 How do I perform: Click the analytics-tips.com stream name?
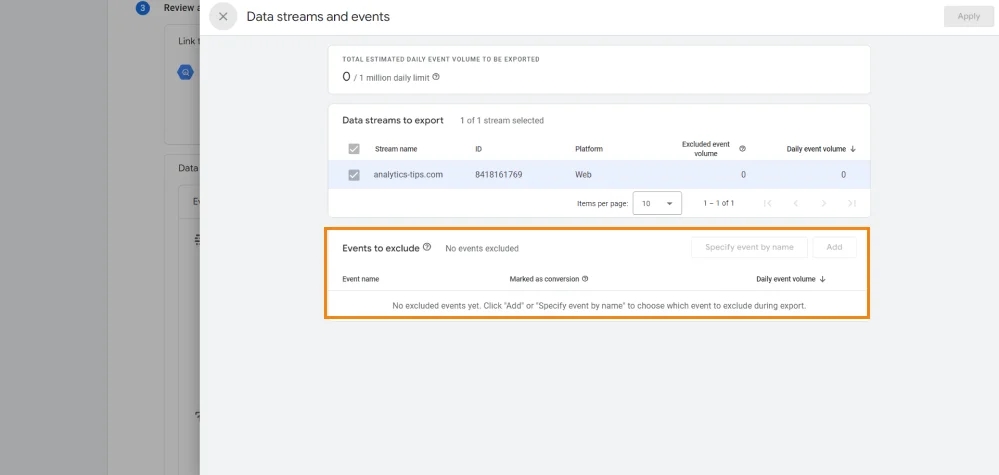(408, 174)
